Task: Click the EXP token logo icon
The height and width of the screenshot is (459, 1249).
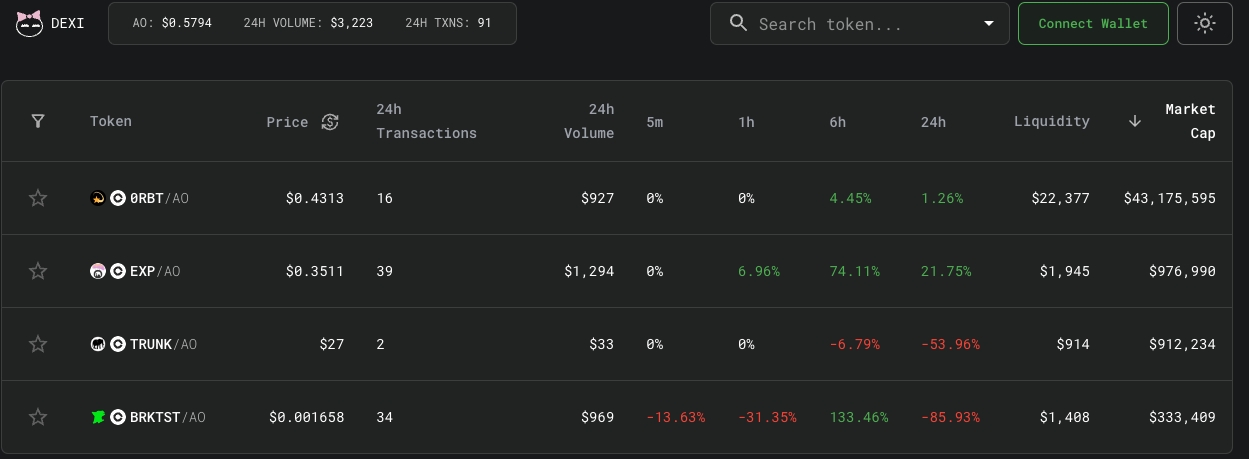Action: click(98, 271)
